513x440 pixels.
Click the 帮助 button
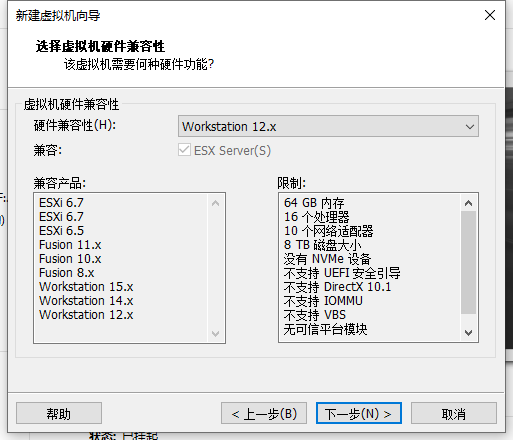59,413
